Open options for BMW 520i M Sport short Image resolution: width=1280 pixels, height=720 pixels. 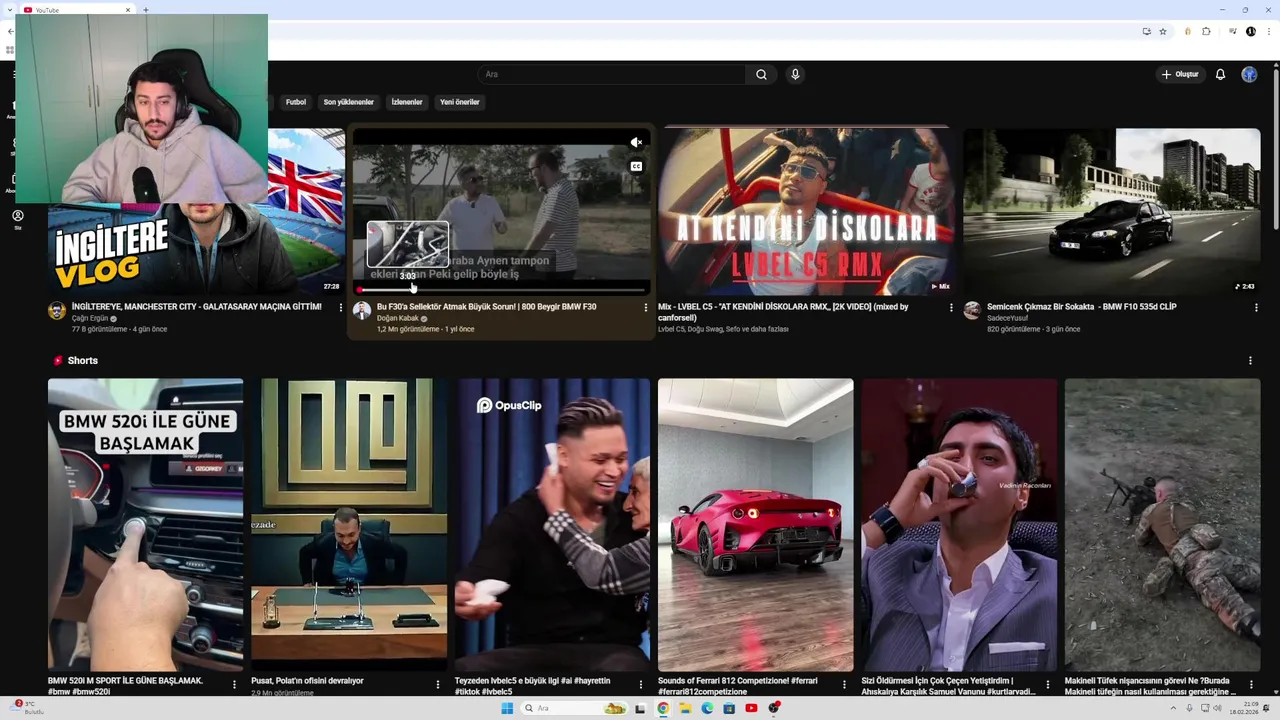coord(234,685)
